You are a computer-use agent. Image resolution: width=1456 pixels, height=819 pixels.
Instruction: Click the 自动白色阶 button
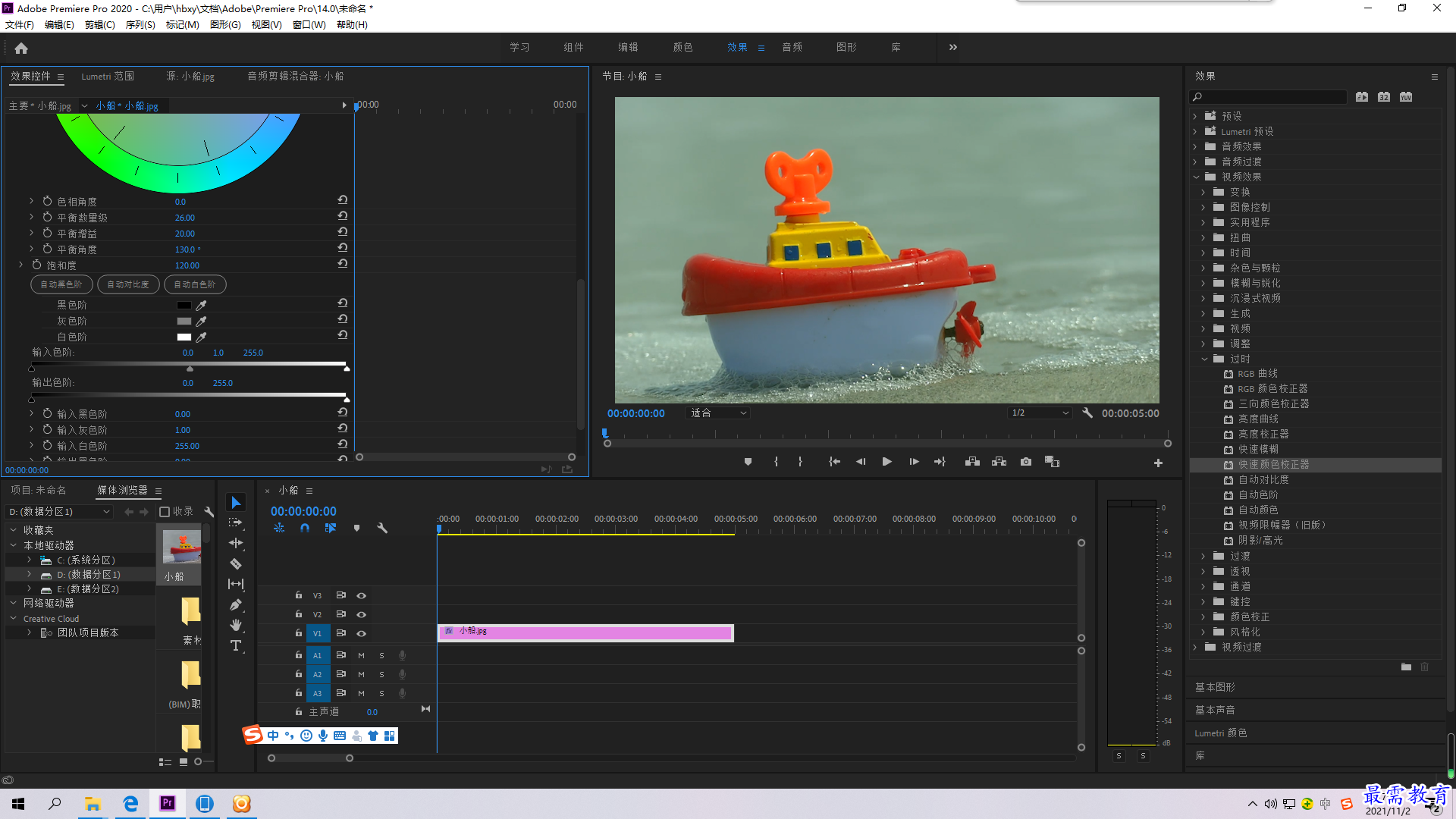point(195,284)
